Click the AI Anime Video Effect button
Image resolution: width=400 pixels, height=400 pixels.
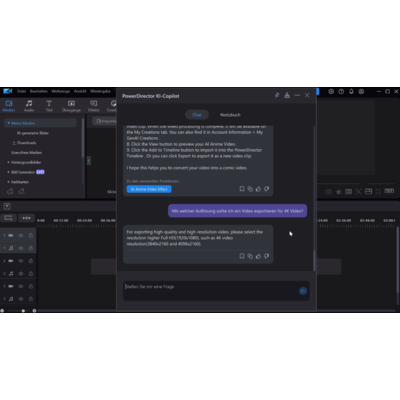[149, 189]
